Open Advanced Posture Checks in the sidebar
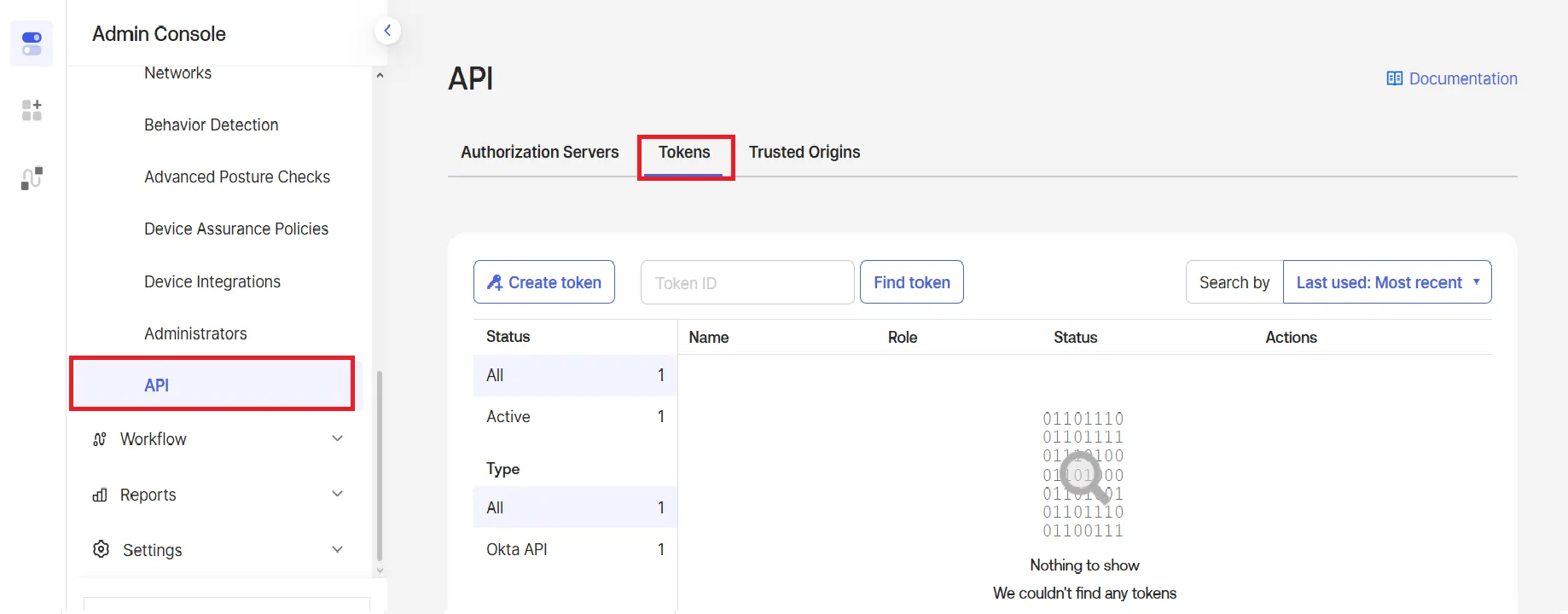1568x614 pixels. point(237,177)
